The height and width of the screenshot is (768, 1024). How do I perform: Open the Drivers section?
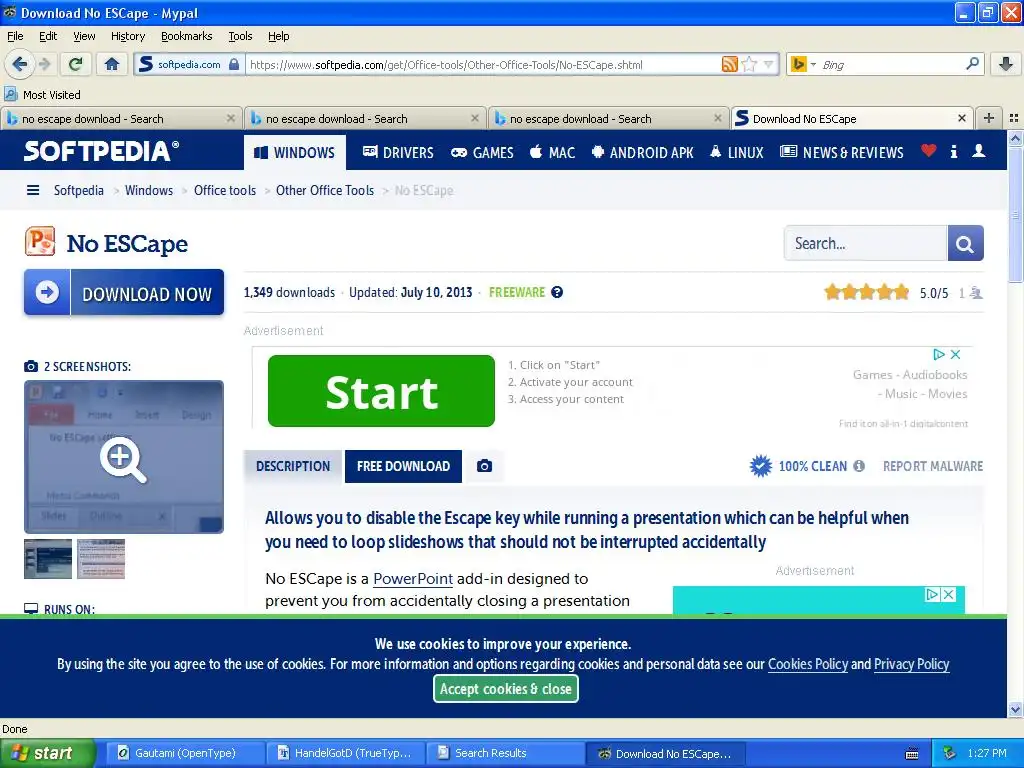coord(398,152)
